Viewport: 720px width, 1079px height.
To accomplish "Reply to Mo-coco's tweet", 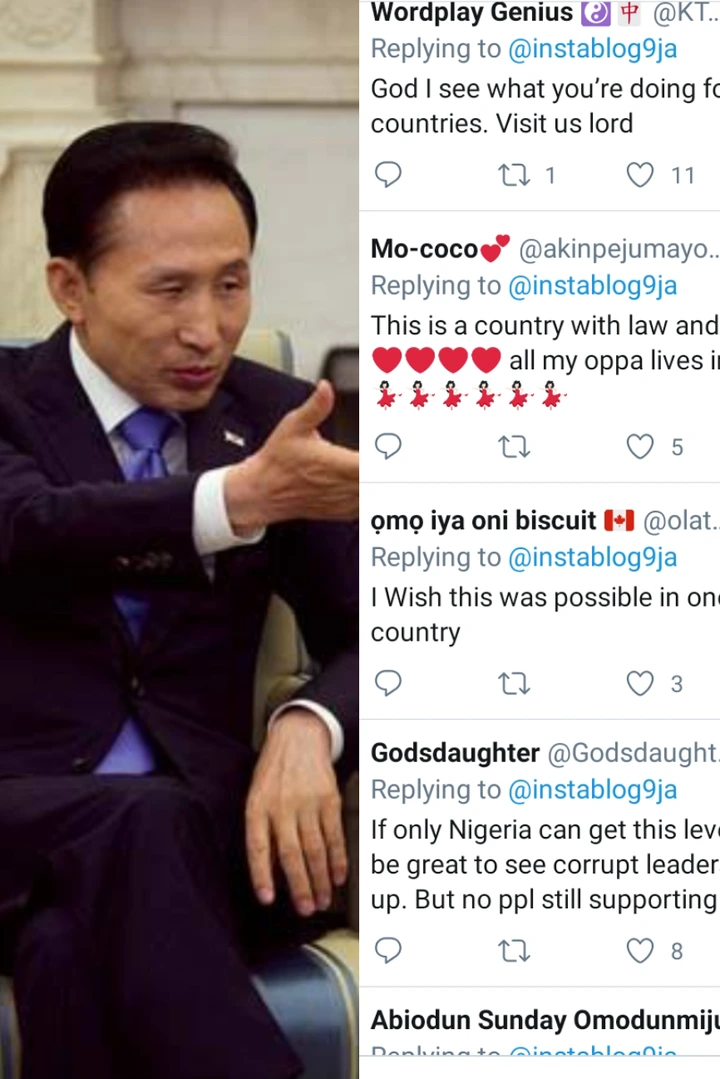I will click(388, 446).
